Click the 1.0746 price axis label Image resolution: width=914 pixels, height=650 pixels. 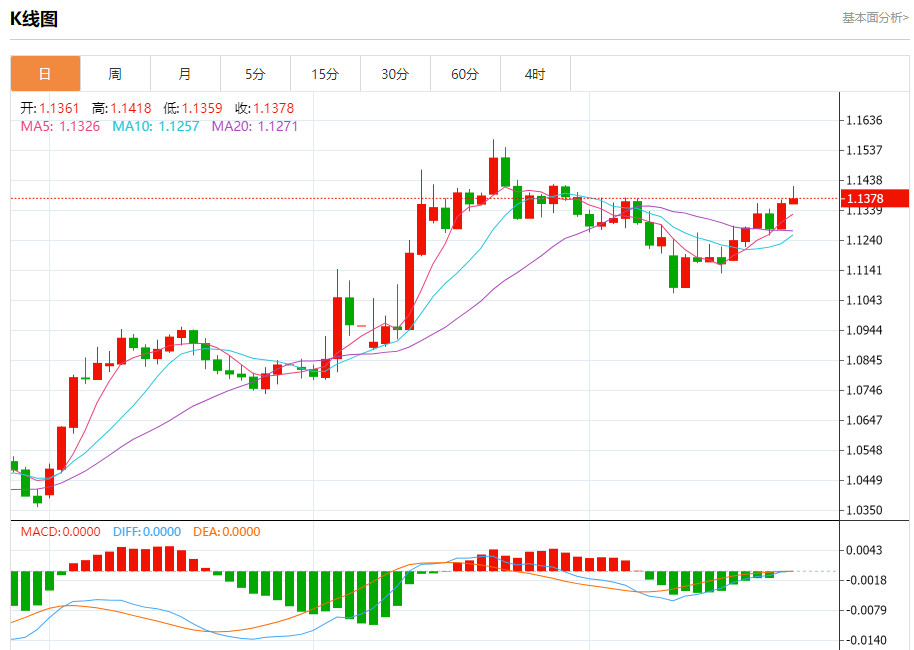[x=864, y=391]
